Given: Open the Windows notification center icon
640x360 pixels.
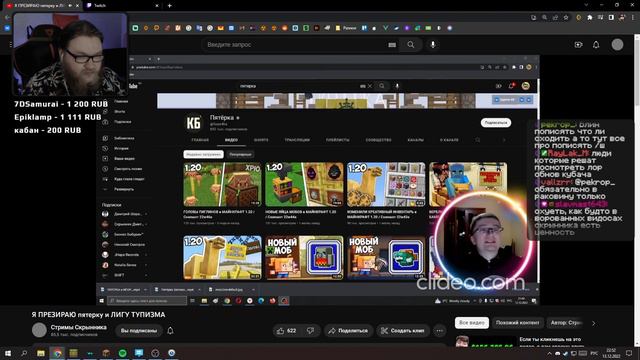Looking at the screenshot, I should (x=629, y=353).
